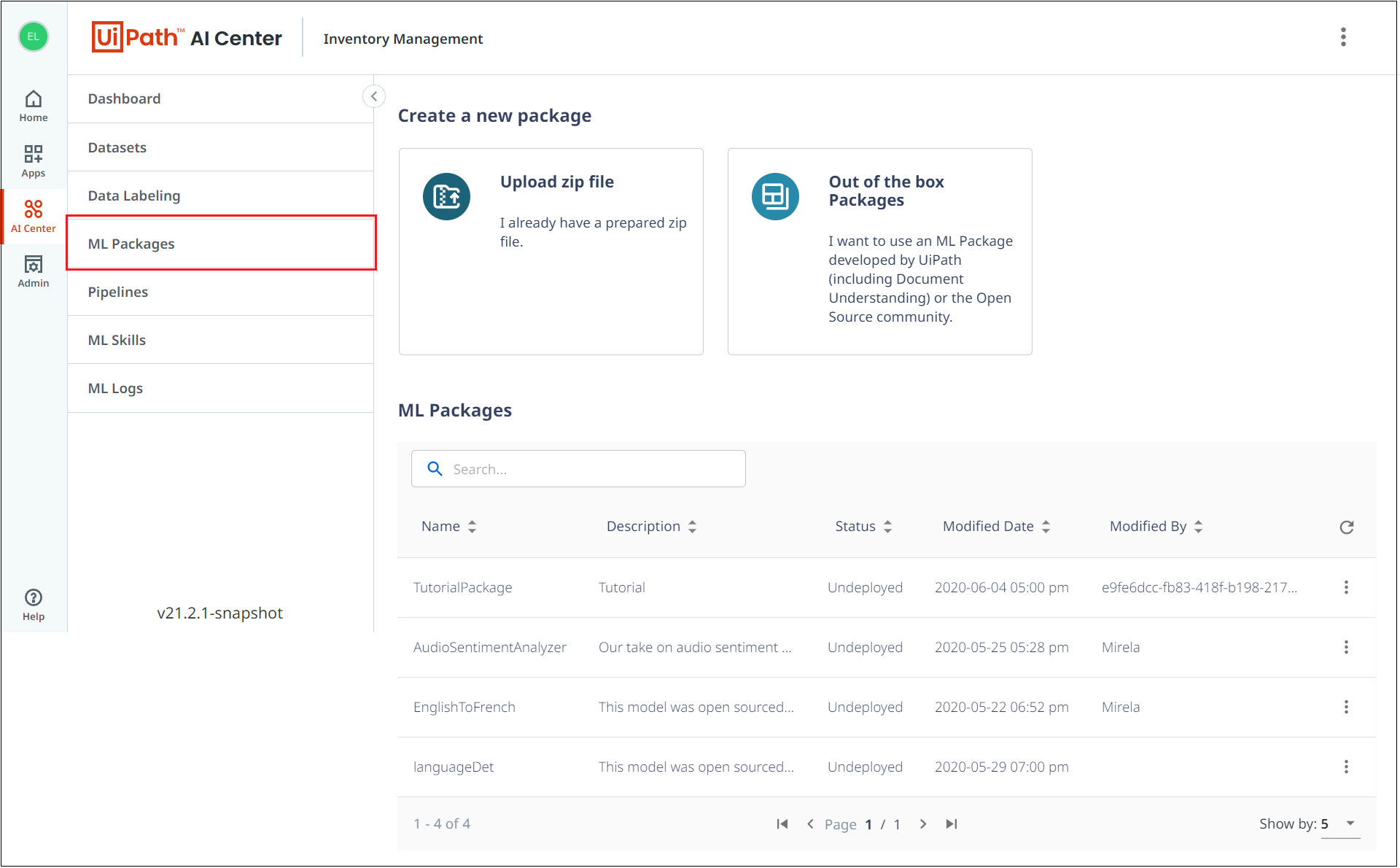
Task: Open actions menu for AudioSentimentAnalyzer row
Action: tap(1346, 648)
